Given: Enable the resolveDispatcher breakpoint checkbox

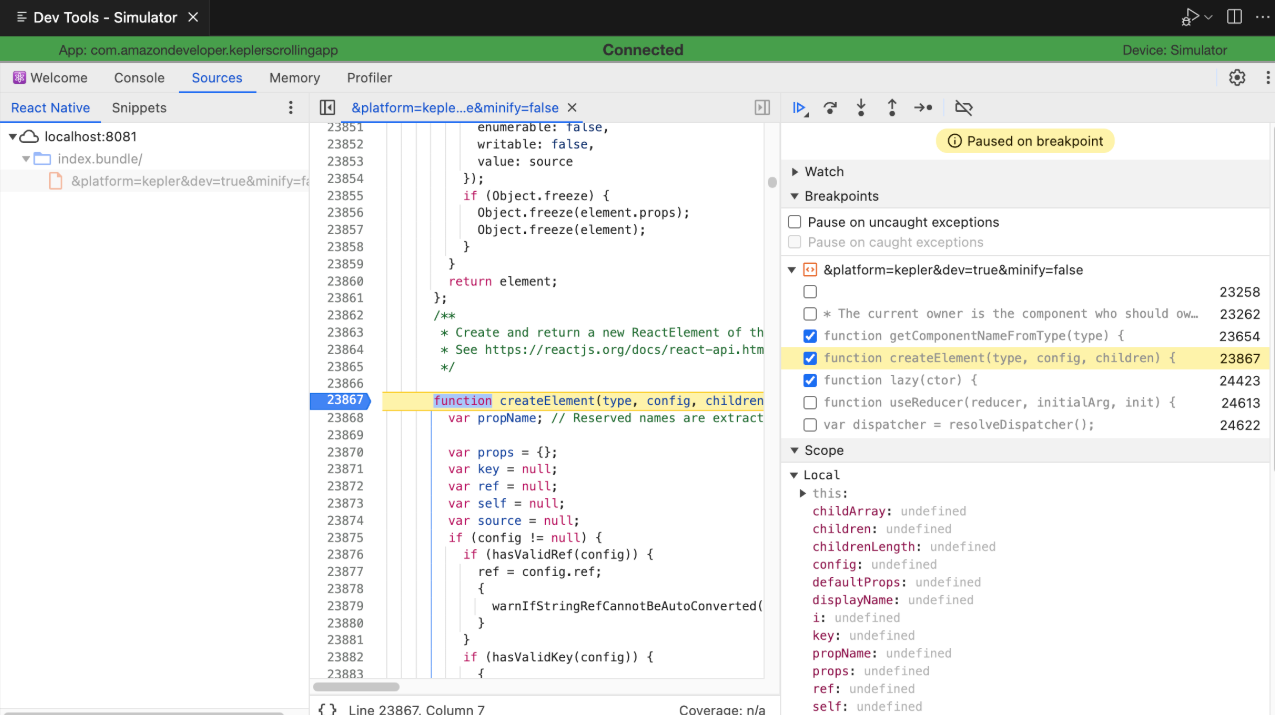Looking at the screenshot, I should click(x=810, y=424).
